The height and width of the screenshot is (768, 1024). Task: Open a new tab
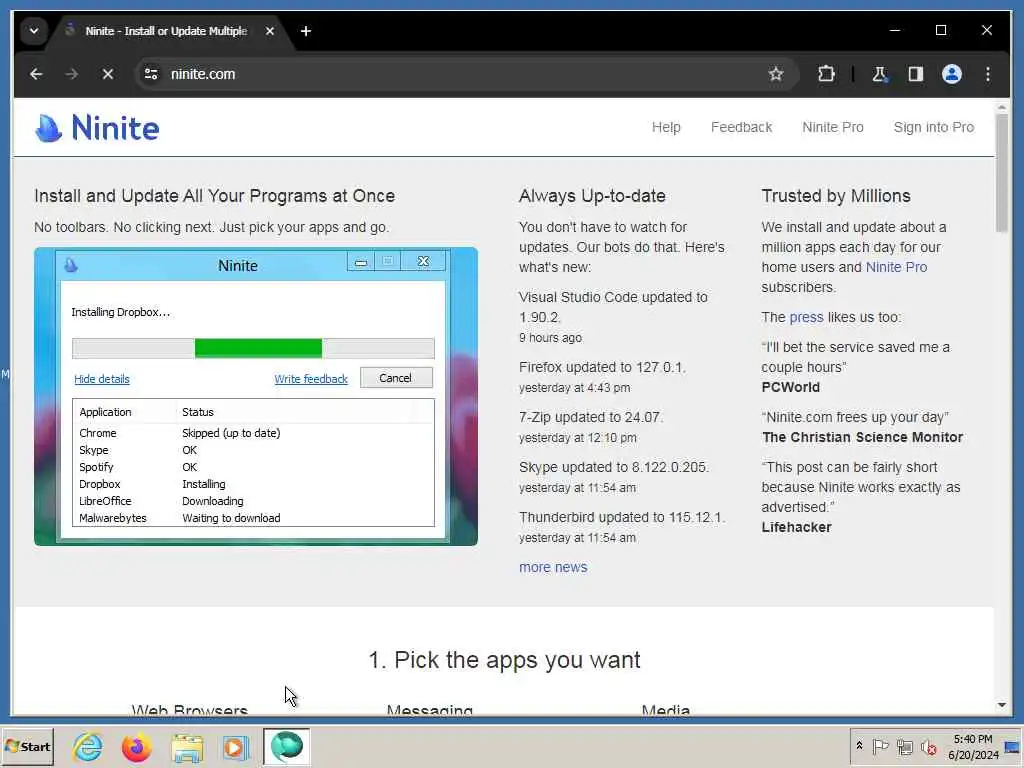click(x=306, y=31)
